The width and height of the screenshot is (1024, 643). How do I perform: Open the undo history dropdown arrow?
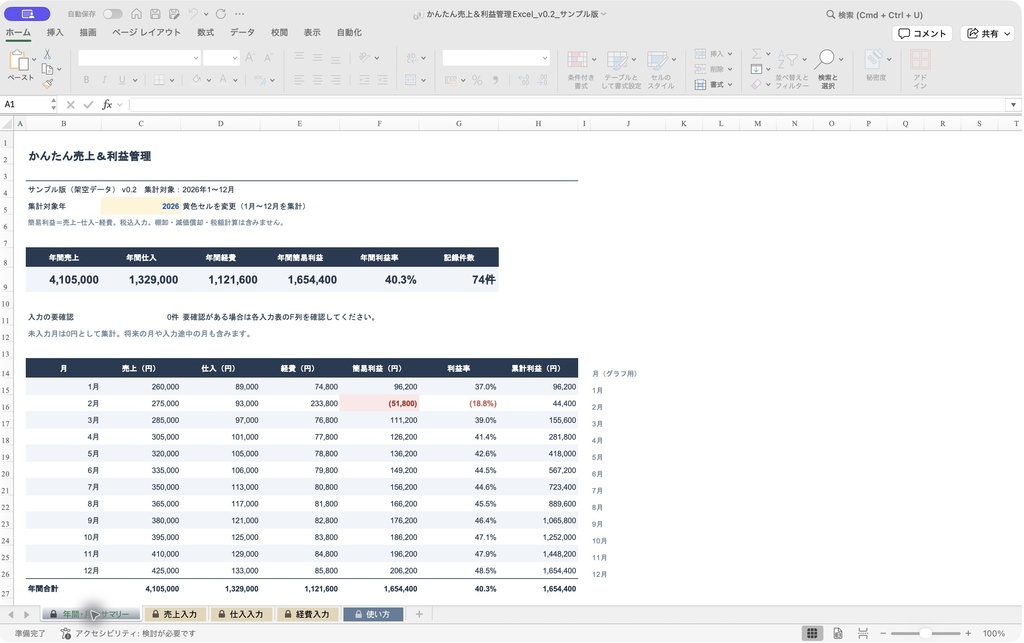coord(206,14)
